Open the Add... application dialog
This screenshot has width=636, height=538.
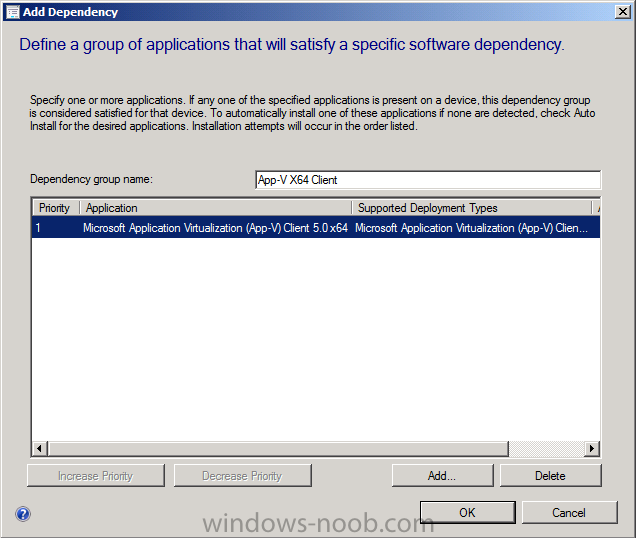pyautogui.click(x=443, y=476)
